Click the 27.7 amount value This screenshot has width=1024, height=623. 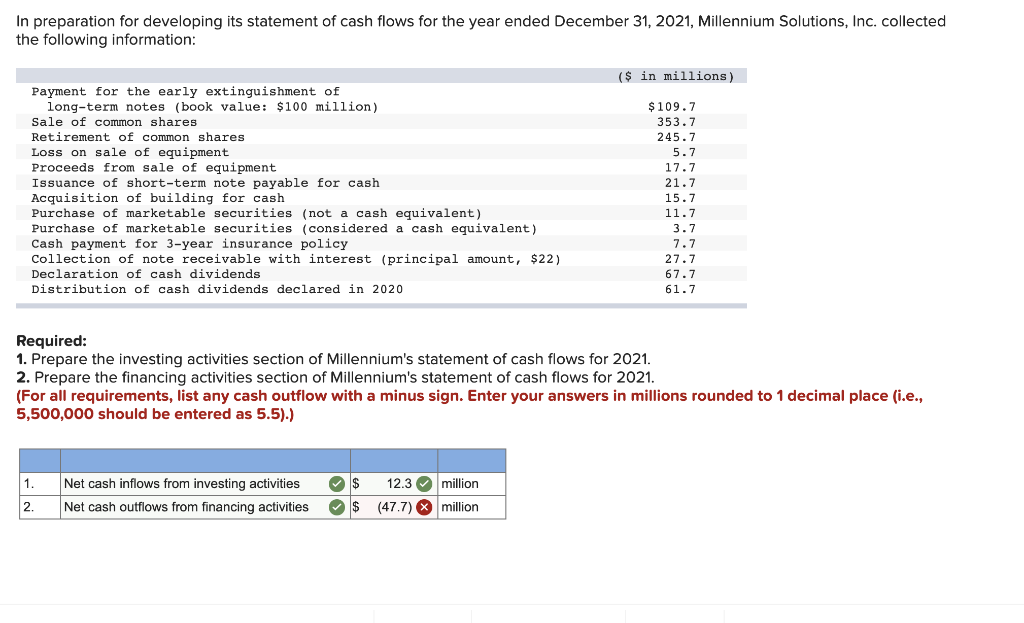coord(680,259)
